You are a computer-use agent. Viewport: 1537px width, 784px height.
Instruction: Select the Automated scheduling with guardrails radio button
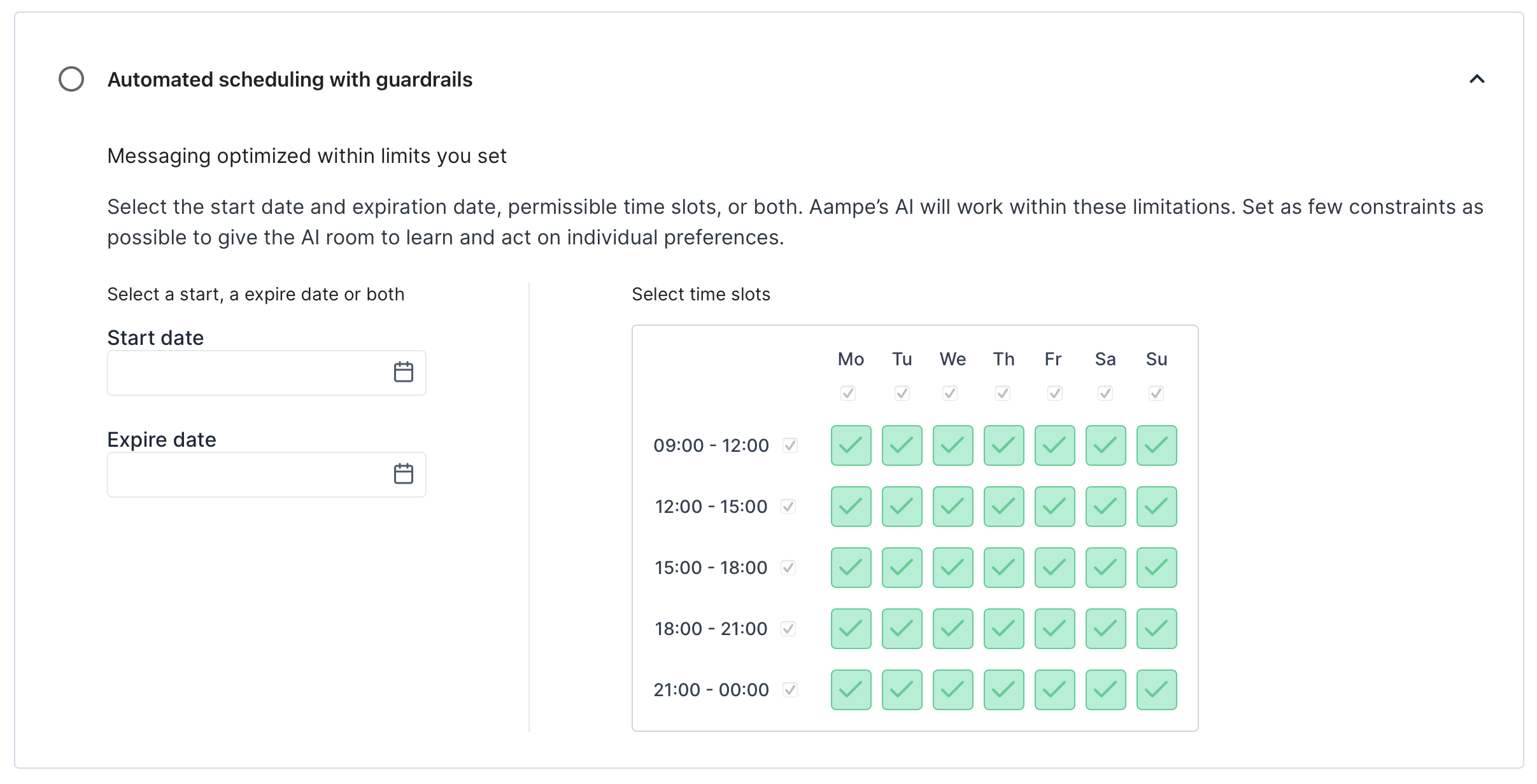click(71, 79)
